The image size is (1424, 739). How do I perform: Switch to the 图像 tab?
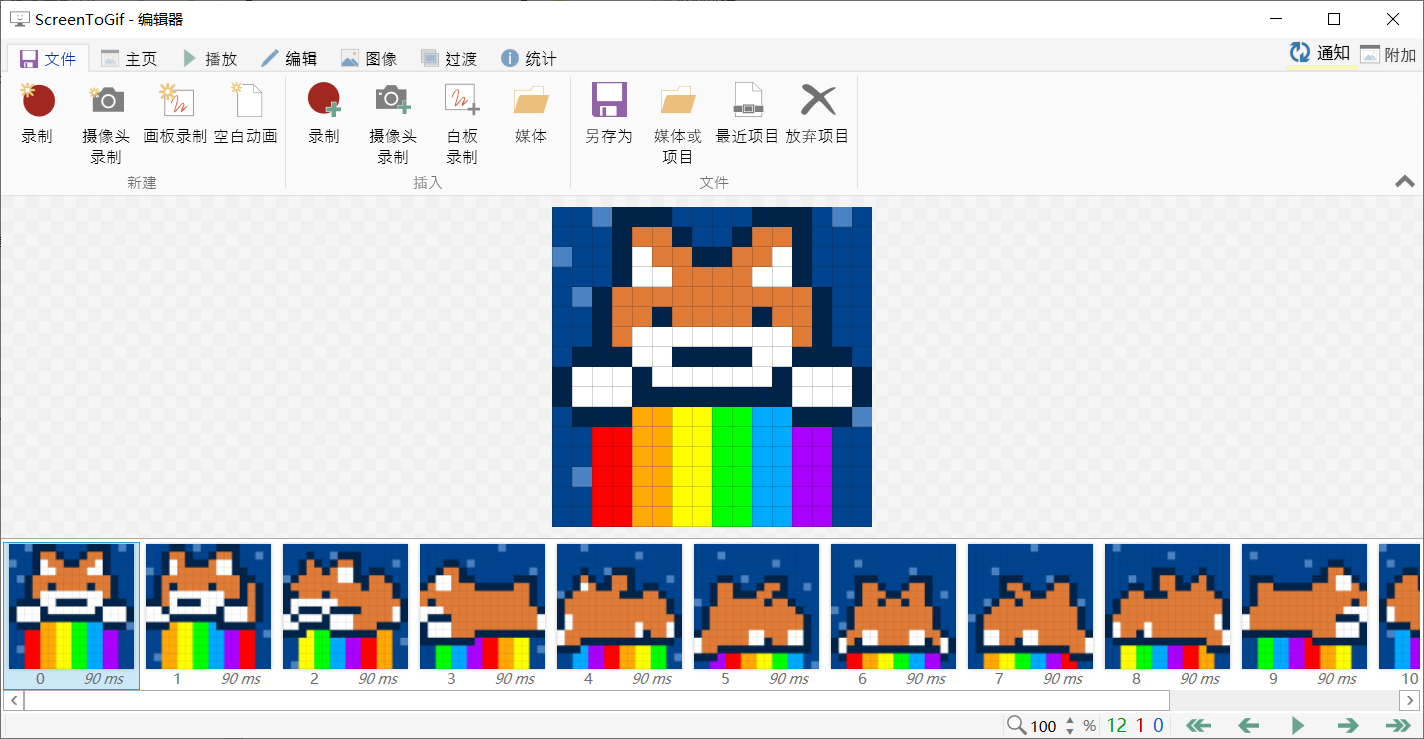tap(369, 59)
